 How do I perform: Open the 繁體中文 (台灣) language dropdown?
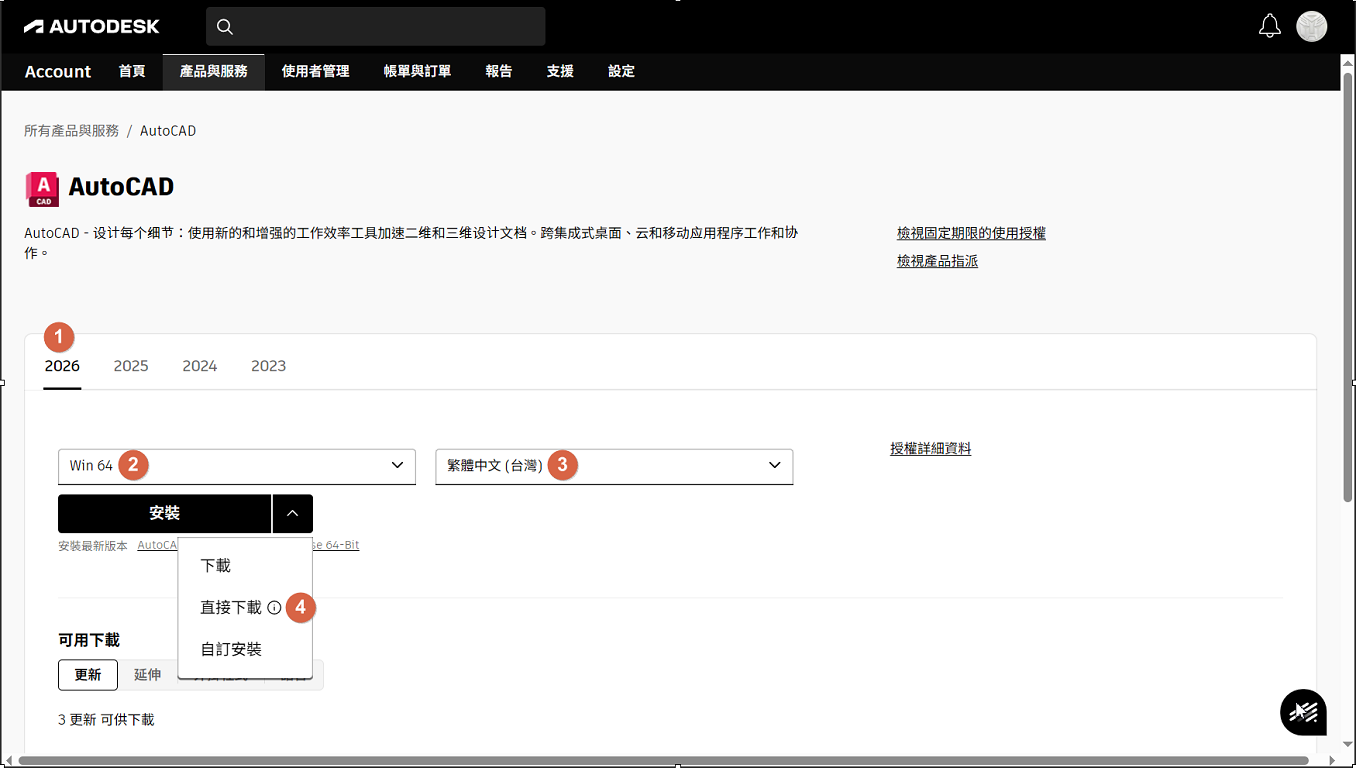point(614,466)
